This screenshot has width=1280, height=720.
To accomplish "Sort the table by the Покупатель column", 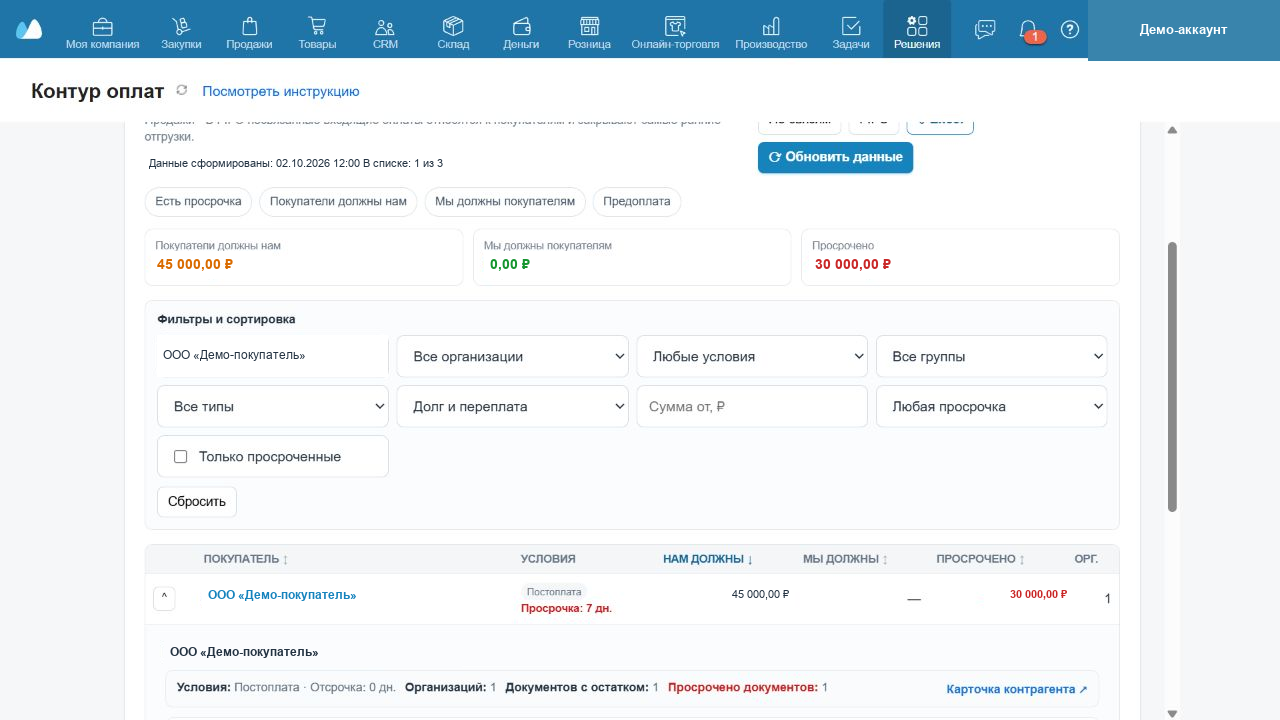I will point(246,559).
